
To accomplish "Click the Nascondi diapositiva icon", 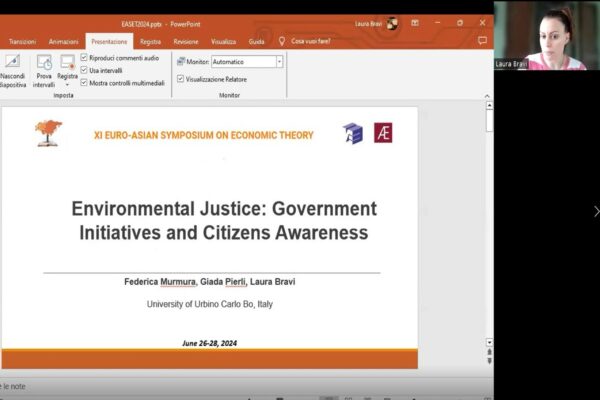I will [13, 62].
